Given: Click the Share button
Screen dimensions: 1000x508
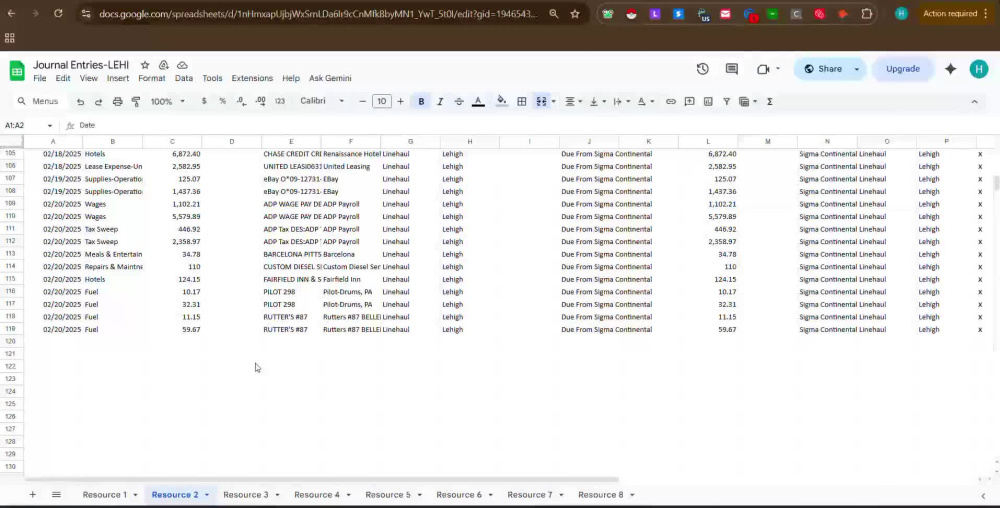Looking at the screenshot, I should tap(822, 69).
